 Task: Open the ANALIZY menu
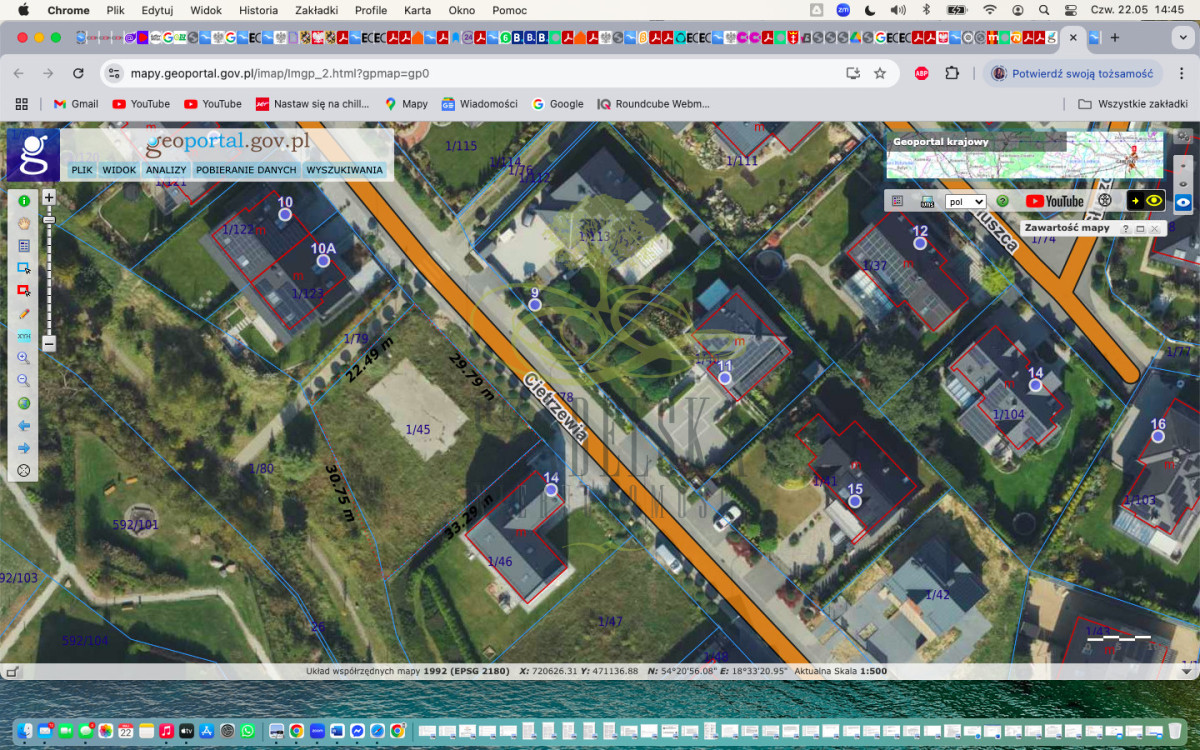pos(166,170)
